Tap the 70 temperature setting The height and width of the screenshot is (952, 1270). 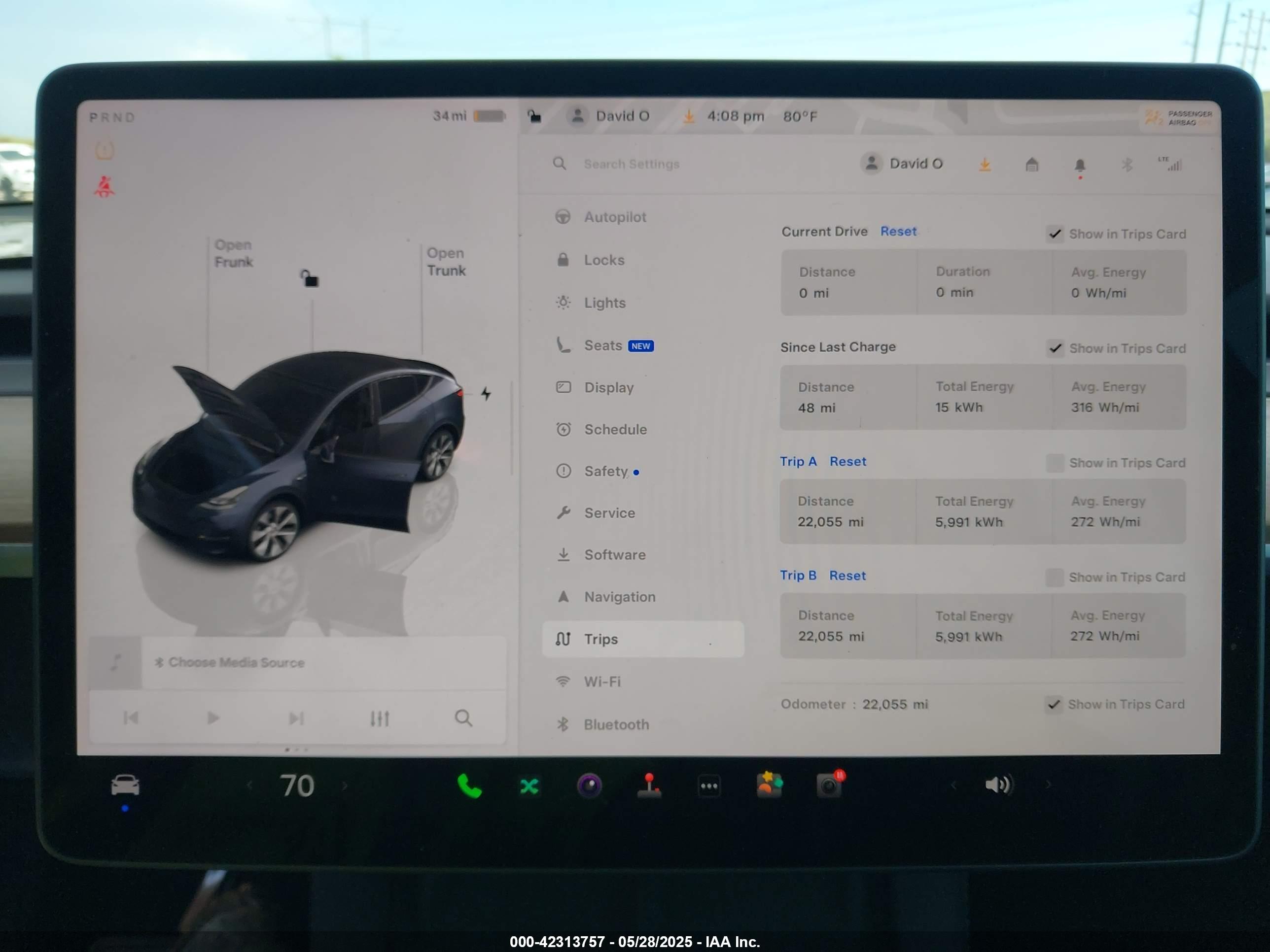pyautogui.click(x=297, y=785)
